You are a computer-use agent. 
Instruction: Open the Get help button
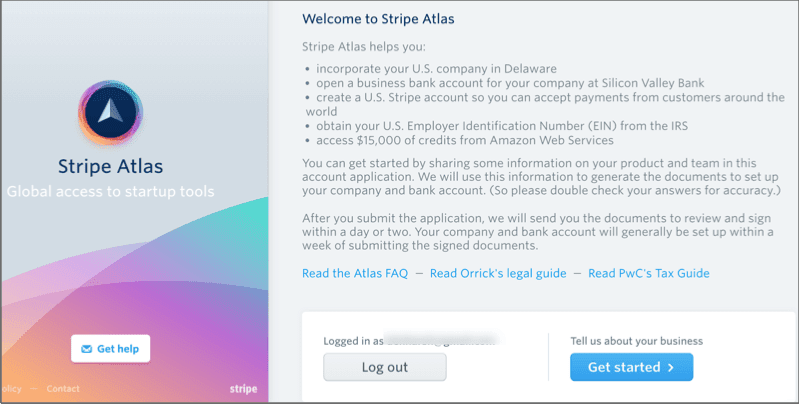[x=111, y=348]
